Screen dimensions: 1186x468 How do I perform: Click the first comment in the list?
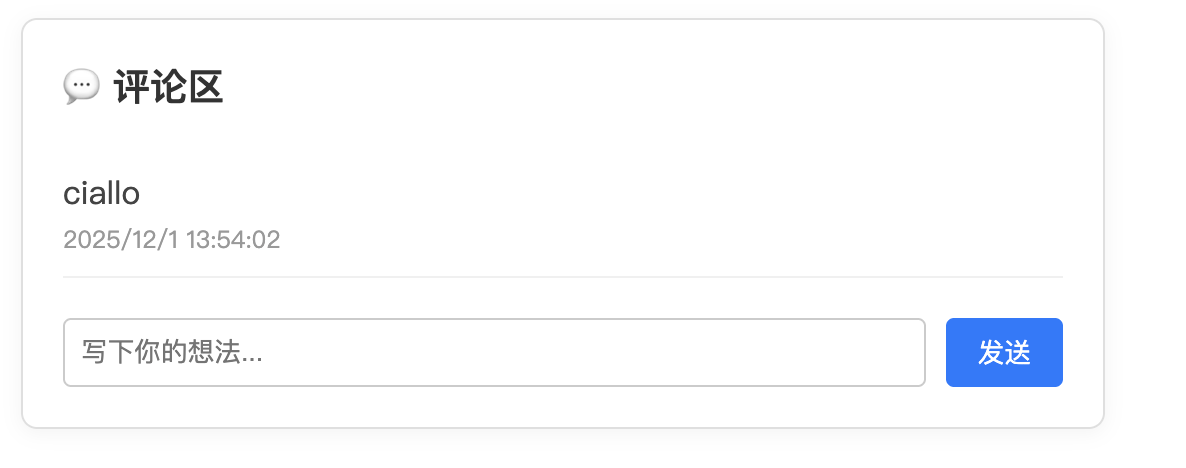point(101,194)
